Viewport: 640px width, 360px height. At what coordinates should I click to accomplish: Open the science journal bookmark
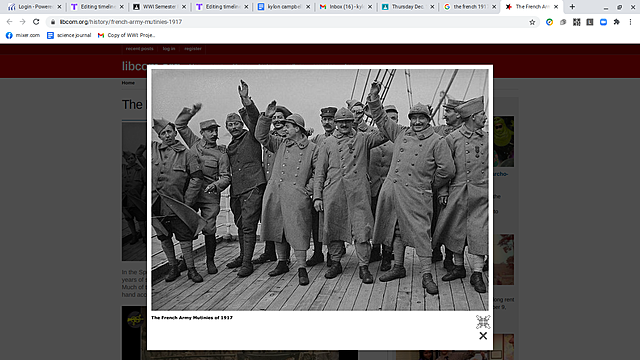[69, 36]
